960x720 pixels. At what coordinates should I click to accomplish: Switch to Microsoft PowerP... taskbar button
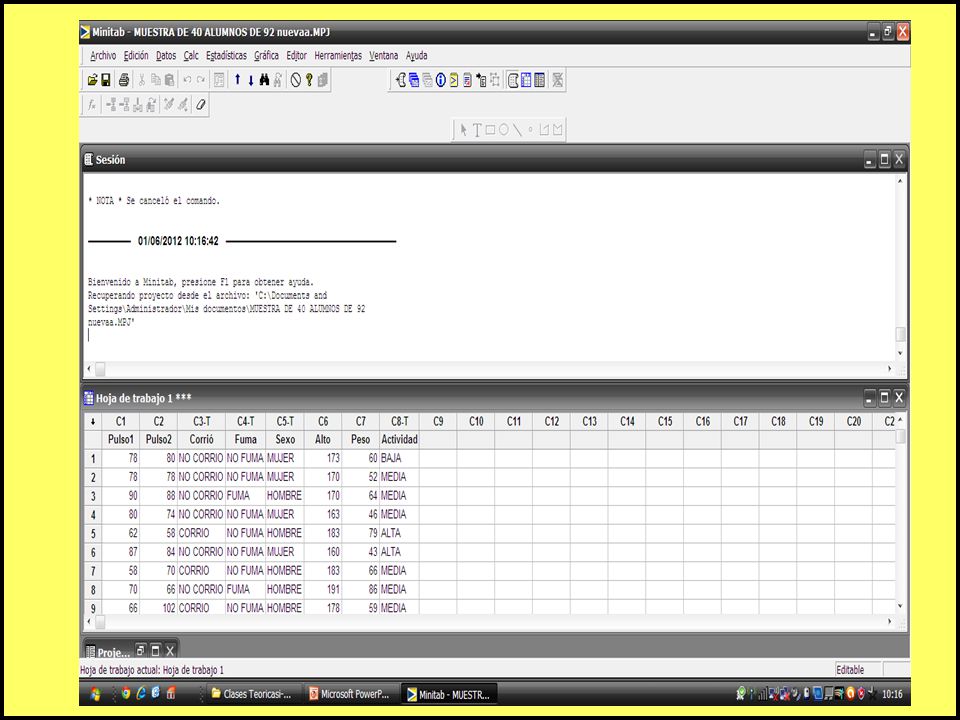350,694
